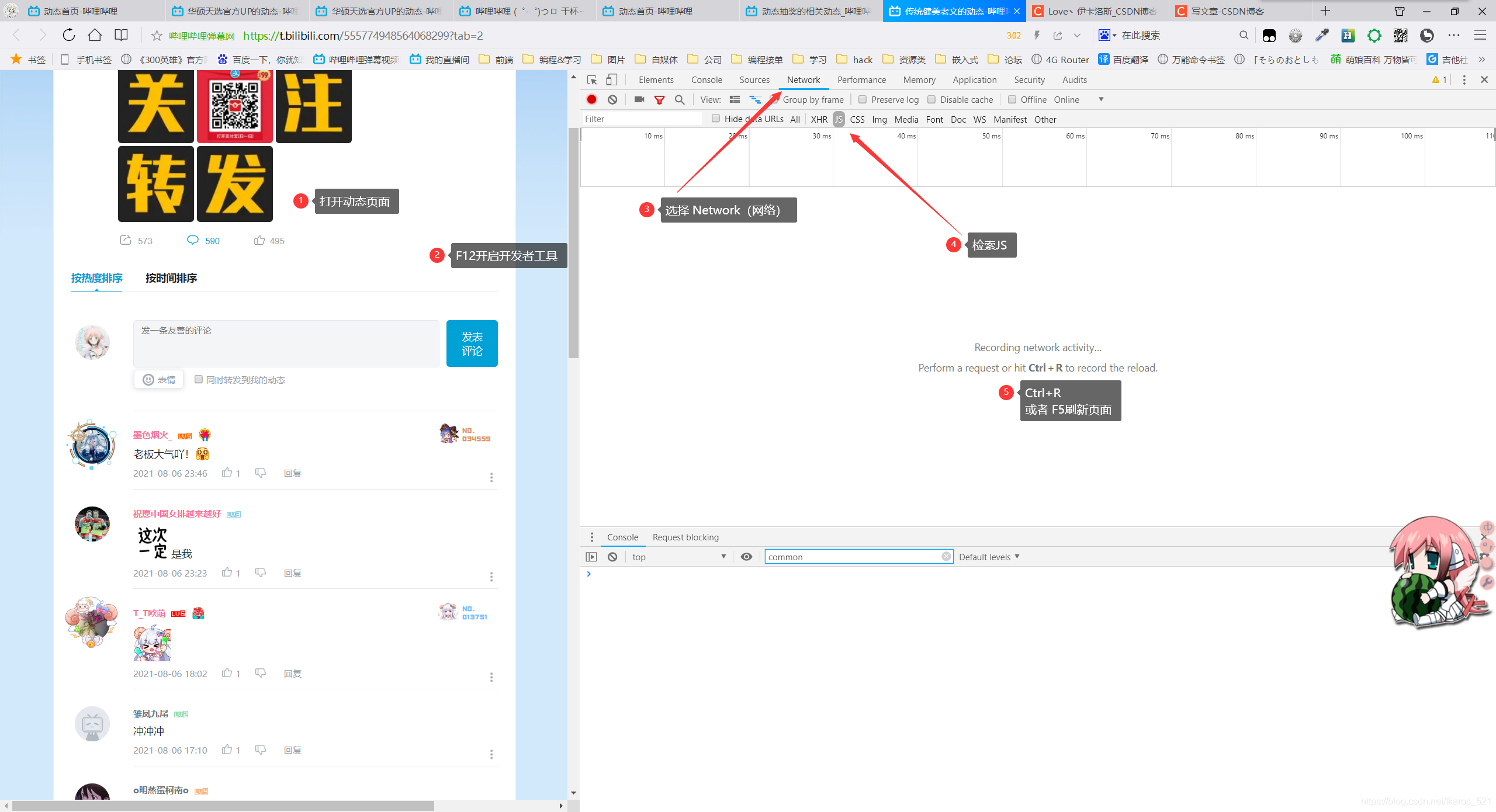The height and width of the screenshot is (812, 1496).
Task: Toggle the device toolbar icon in DevTools
Action: coord(611,80)
